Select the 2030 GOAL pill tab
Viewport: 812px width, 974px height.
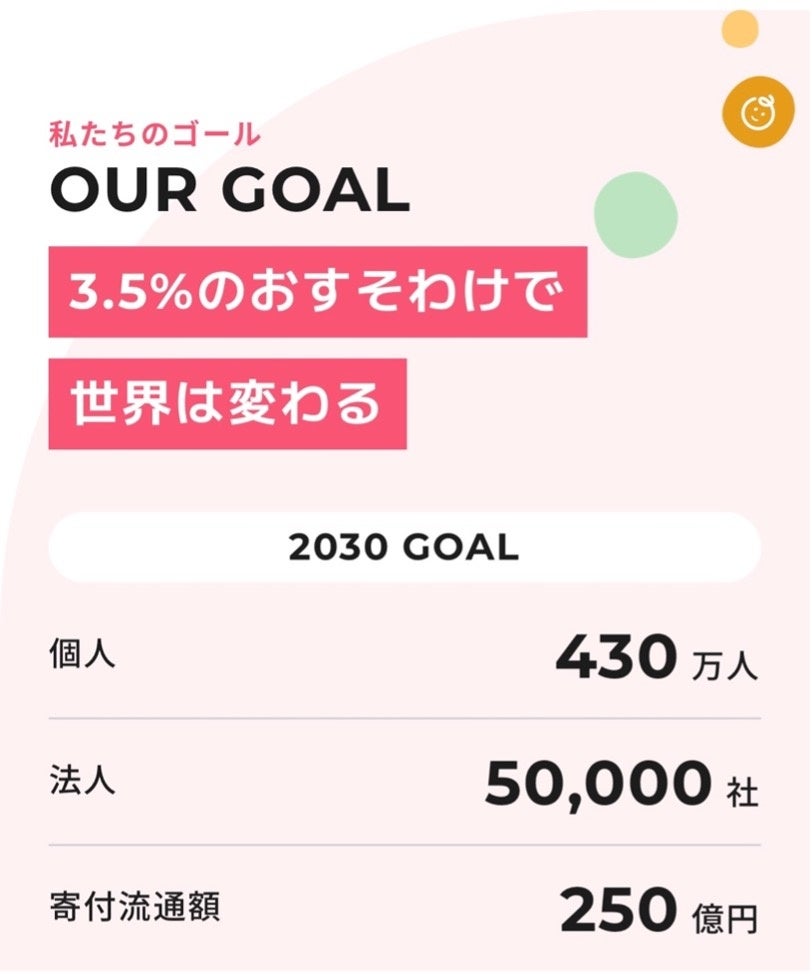pos(404,547)
